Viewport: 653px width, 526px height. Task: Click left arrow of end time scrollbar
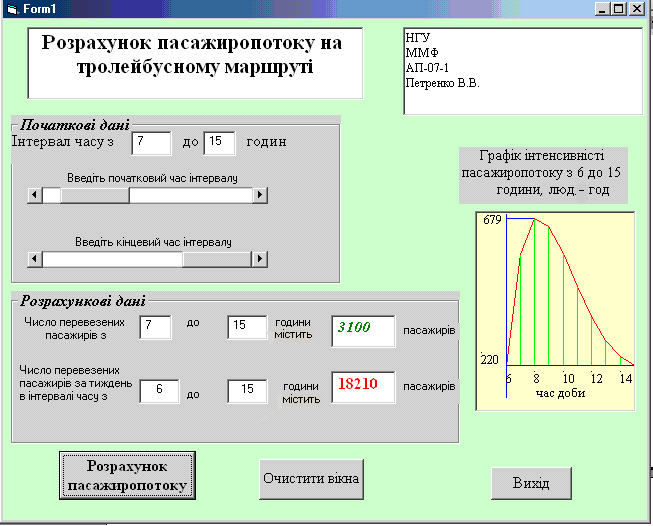point(35,259)
